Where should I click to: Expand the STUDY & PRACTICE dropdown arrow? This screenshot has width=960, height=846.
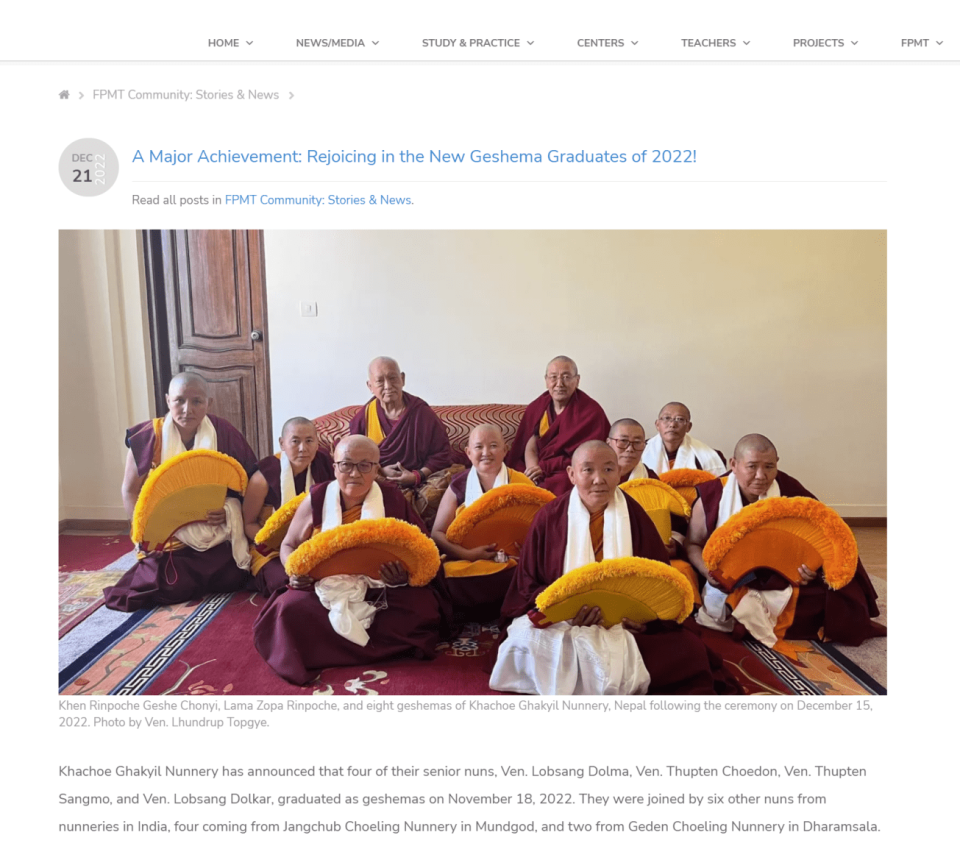(x=530, y=43)
